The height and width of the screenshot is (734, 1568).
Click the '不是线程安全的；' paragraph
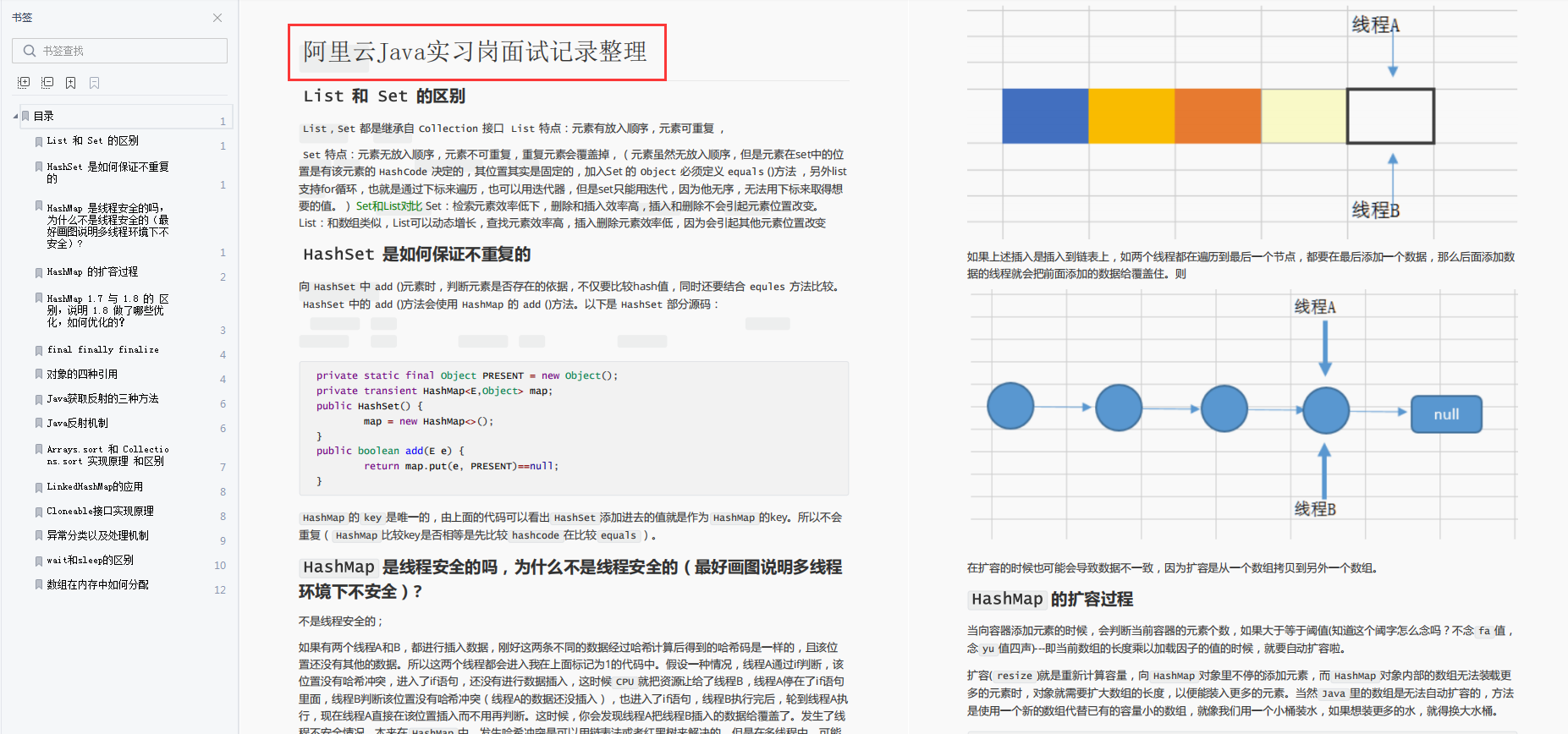click(340, 621)
